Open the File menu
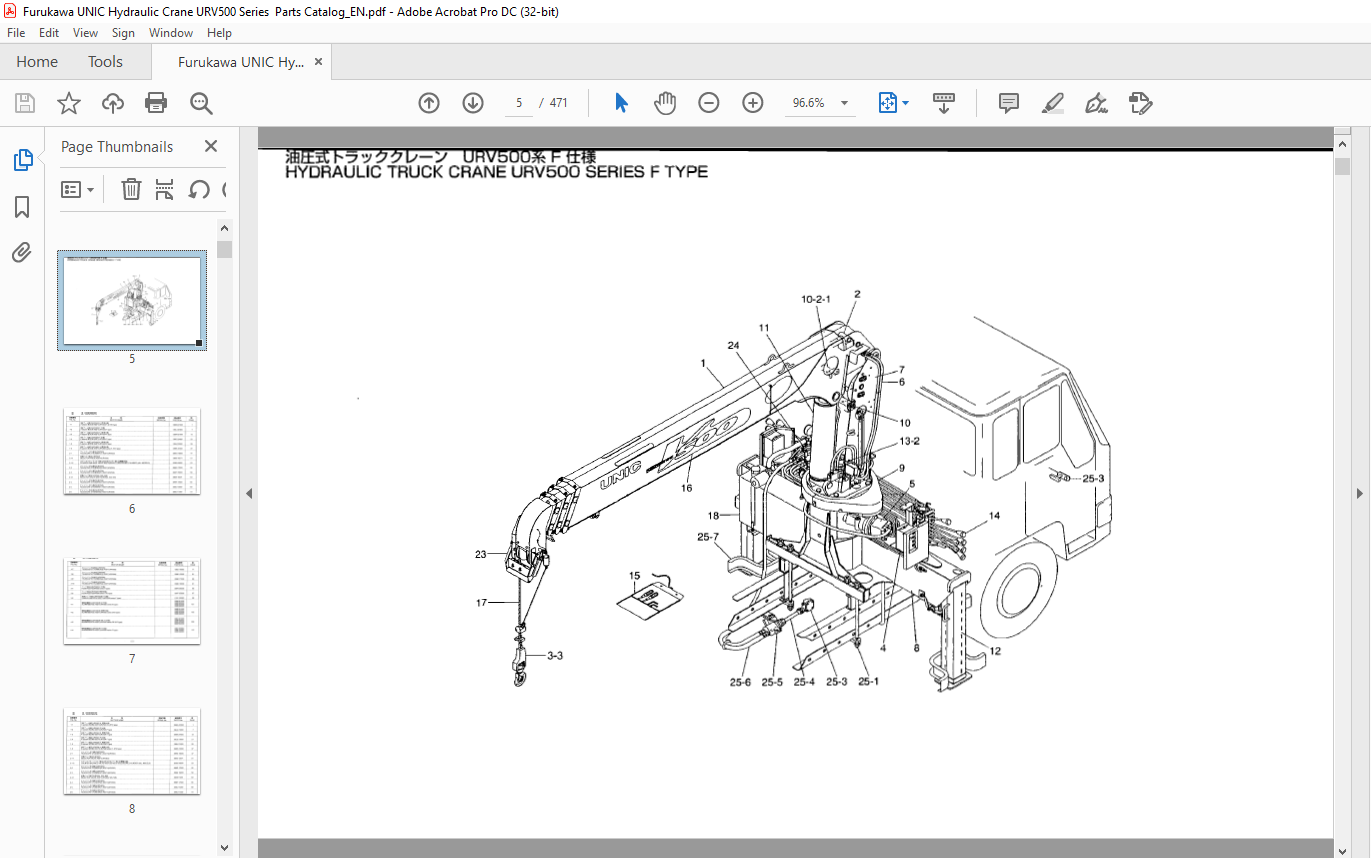This screenshot has height=858, width=1371. click(x=16, y=33)
